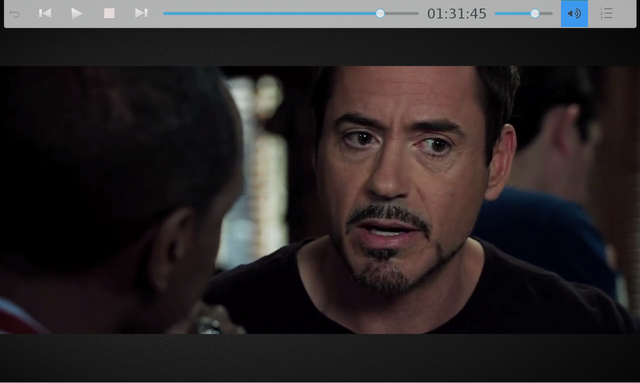The height and width of the screenshot is (383, 640).
Task: Lower volume by clicking the blue volume portion
Action: [513, 13]
